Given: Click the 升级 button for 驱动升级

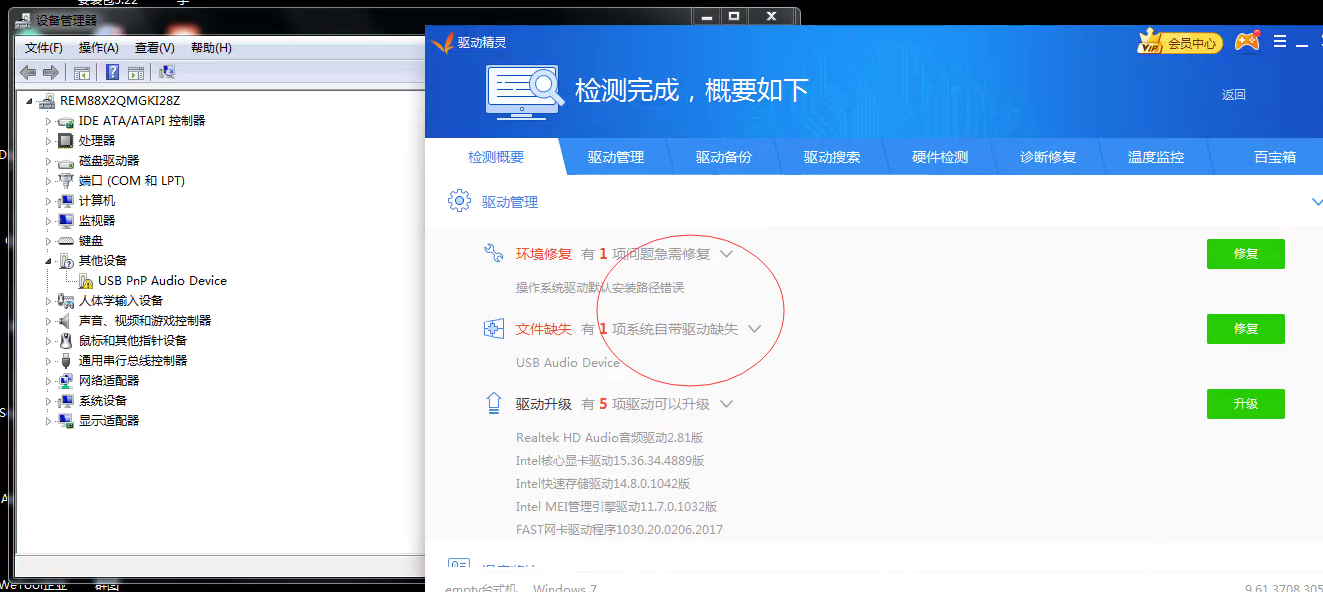Looking at the screenshot, I should 1246,404.
